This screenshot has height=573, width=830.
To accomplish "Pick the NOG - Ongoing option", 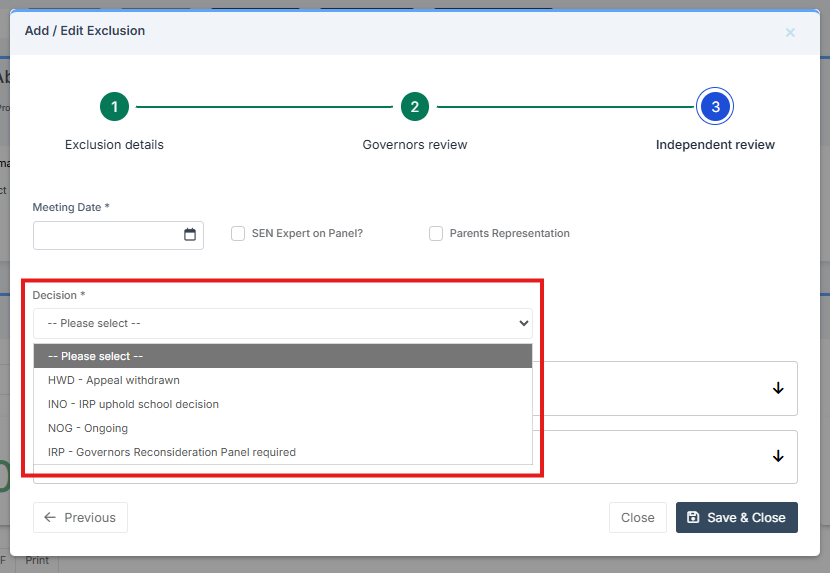I will point(283,428).
